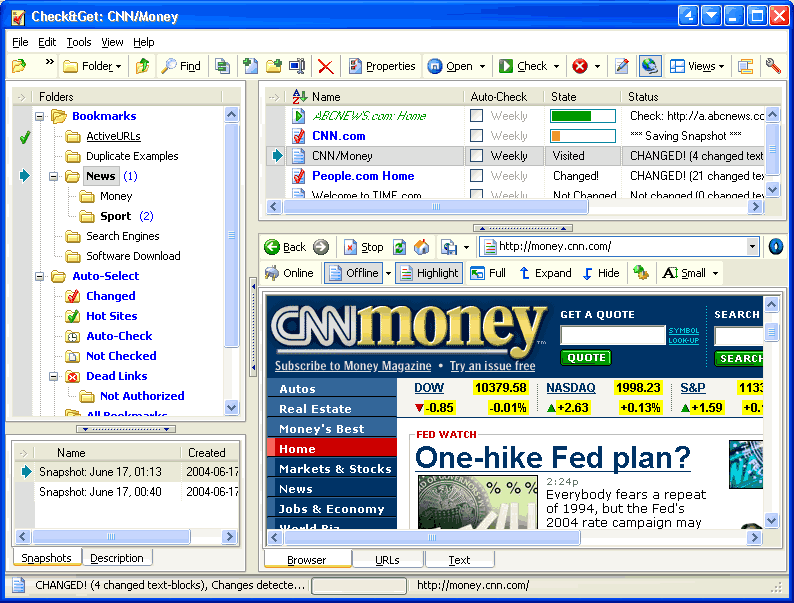Click the Highlight button
Screen dimensions: 794x603
429,273
